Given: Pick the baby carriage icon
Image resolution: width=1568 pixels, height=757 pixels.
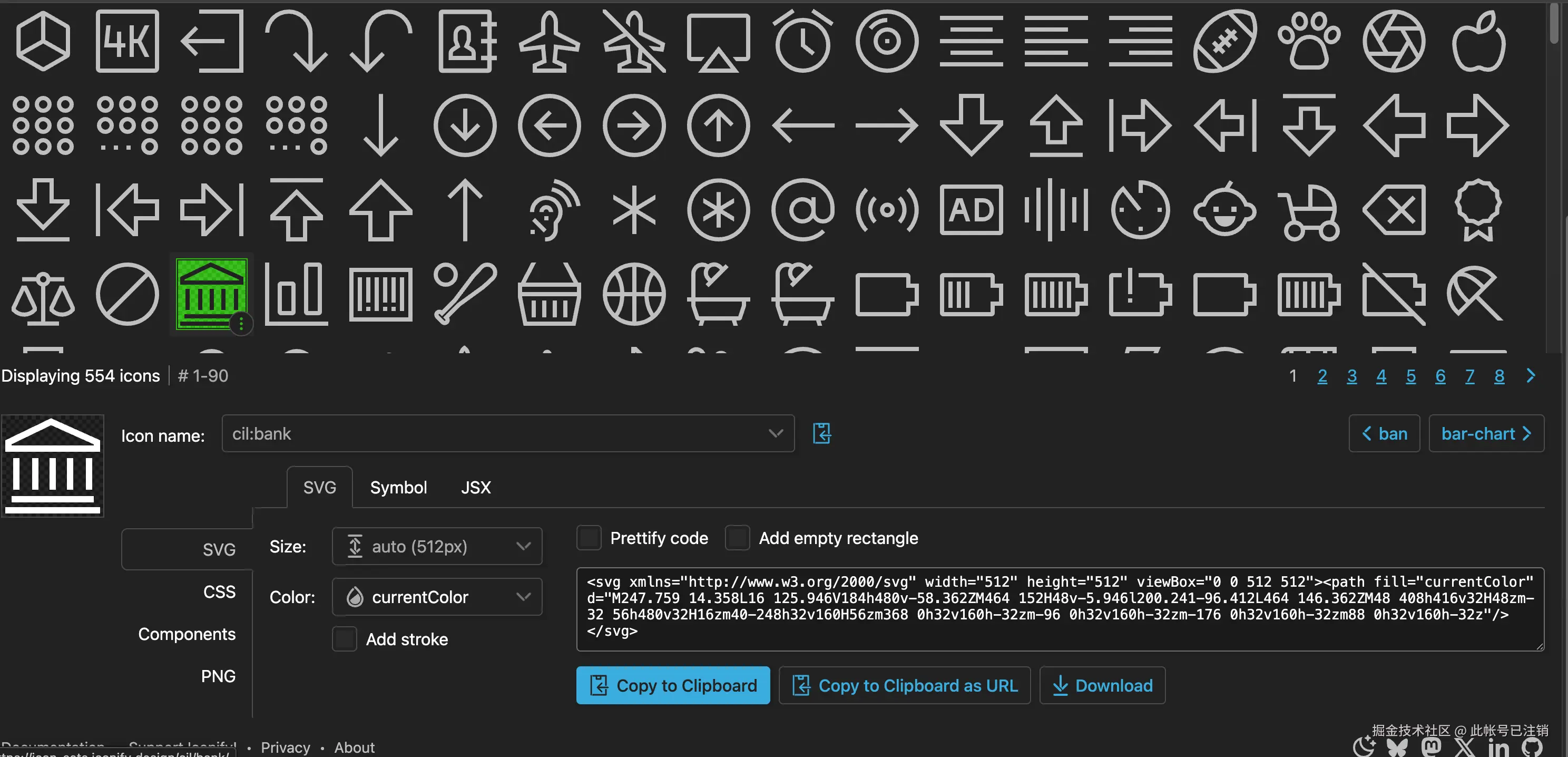Looking at the screenshot, I should 1309,210.
